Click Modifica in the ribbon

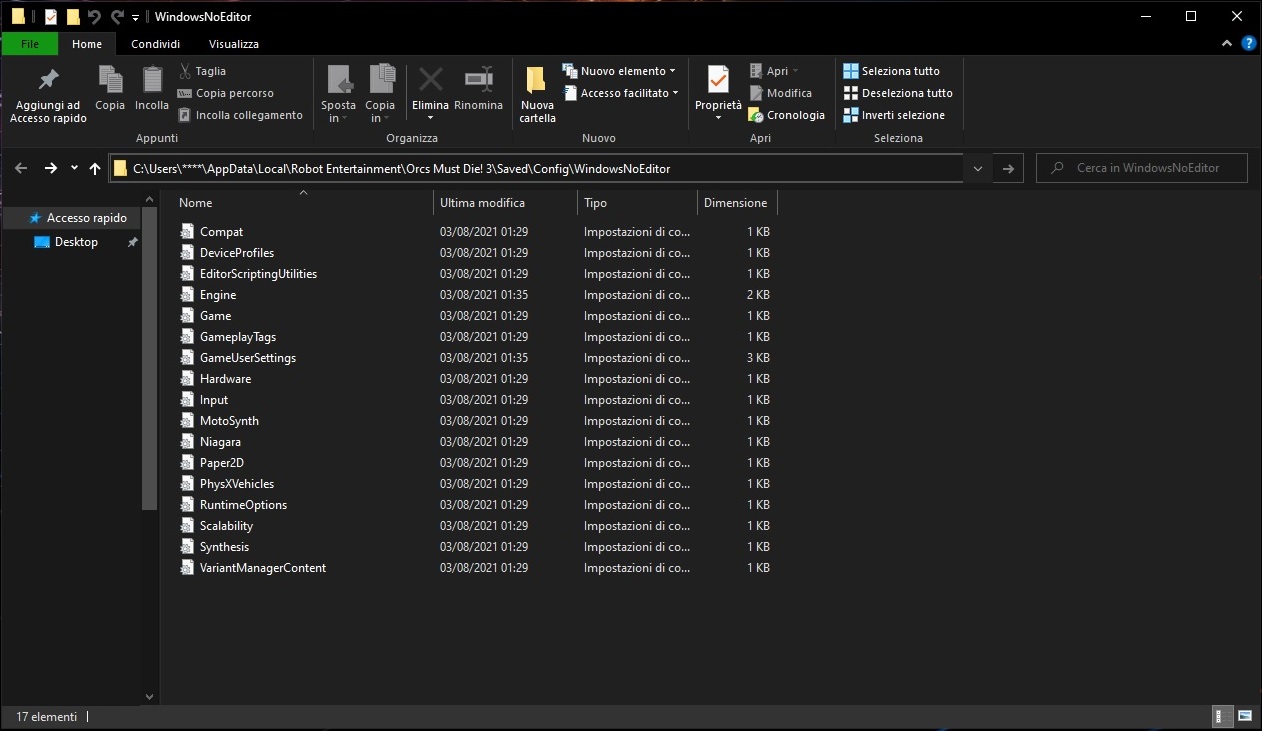(x=781, y=93)
